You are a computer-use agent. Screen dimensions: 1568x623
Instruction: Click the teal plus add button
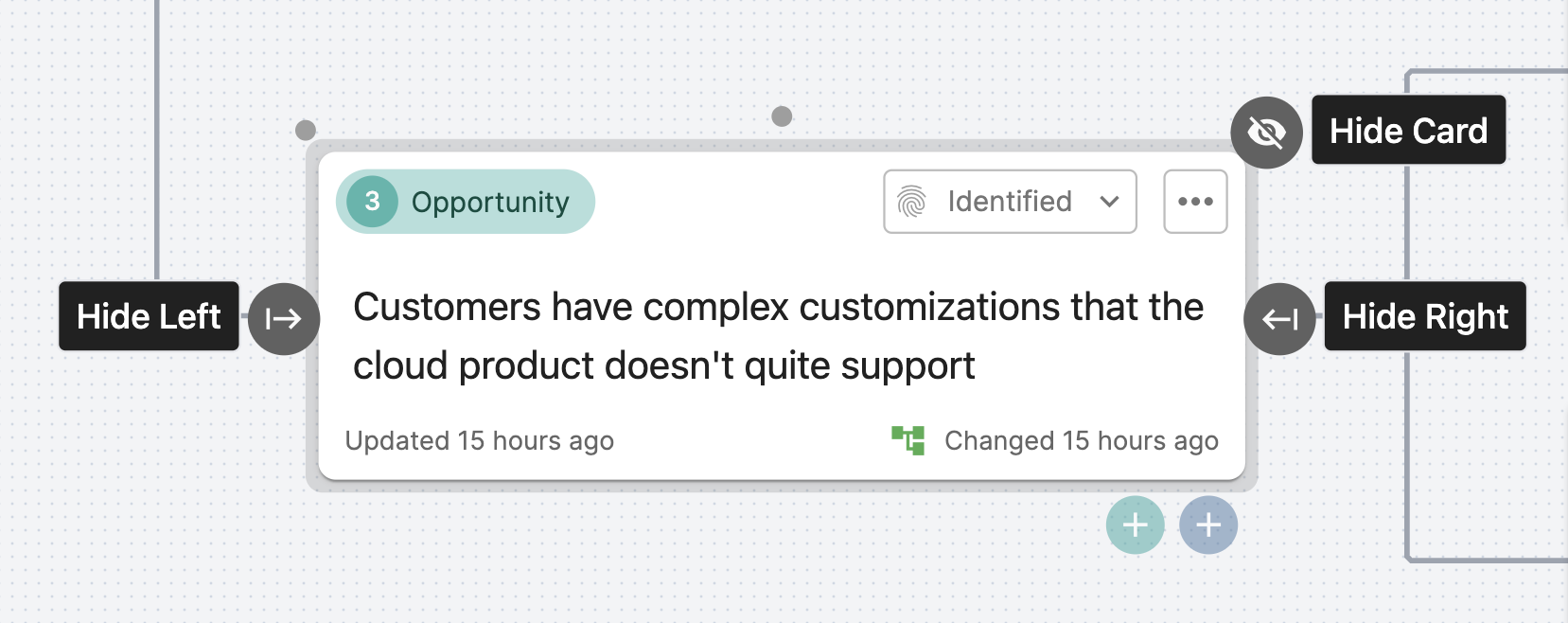coord(1136,525)
